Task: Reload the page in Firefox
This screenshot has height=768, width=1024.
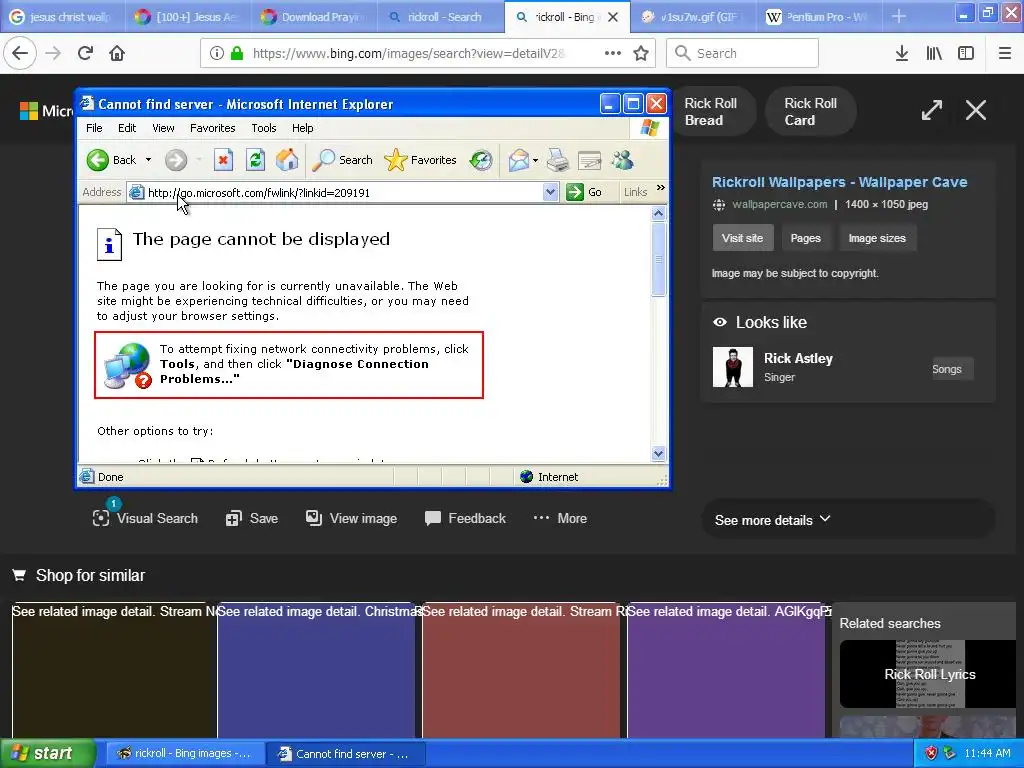Action: 85,53
